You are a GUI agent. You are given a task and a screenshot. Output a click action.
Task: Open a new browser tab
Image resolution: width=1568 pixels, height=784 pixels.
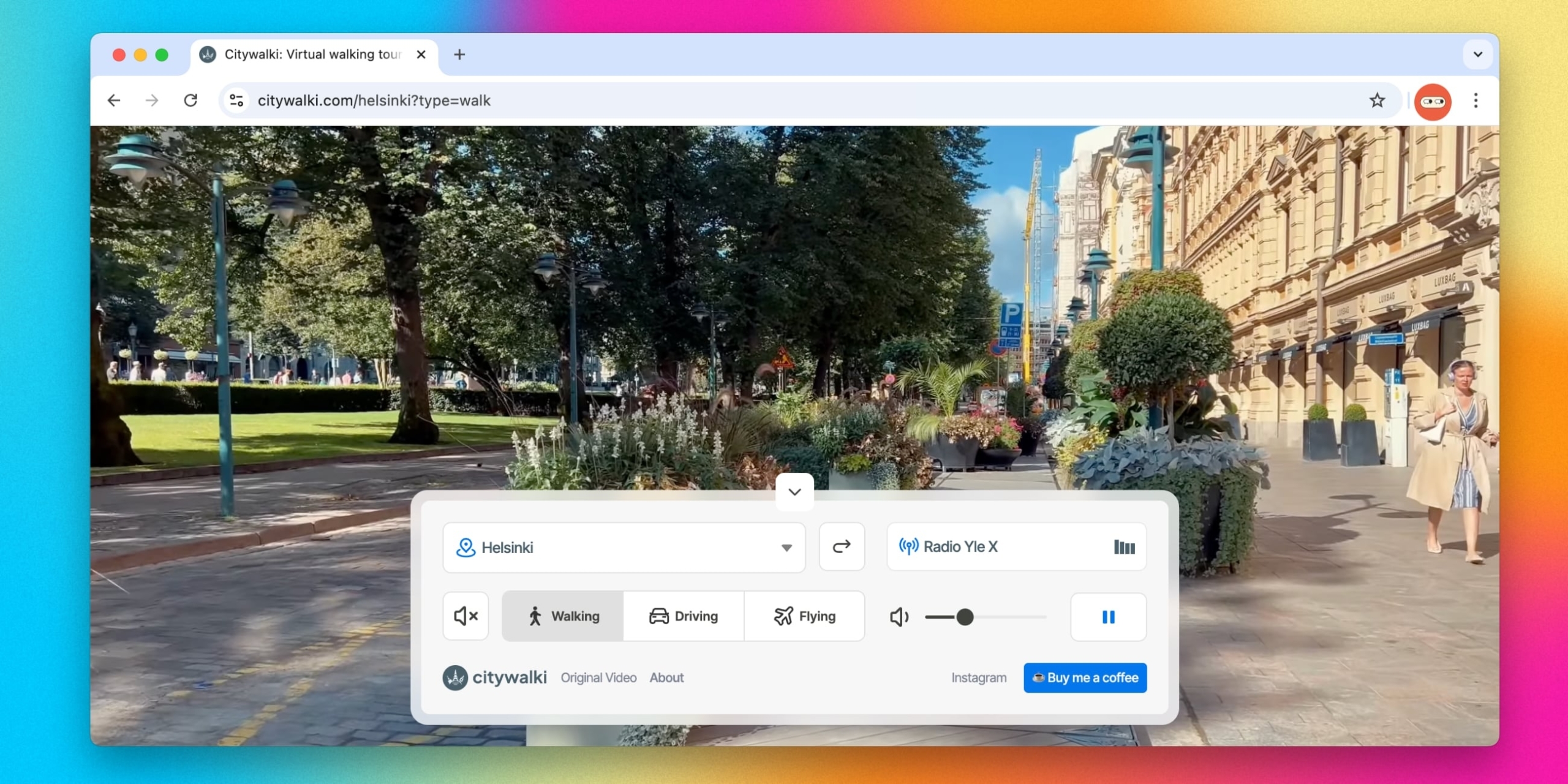(x=459, y=55)
